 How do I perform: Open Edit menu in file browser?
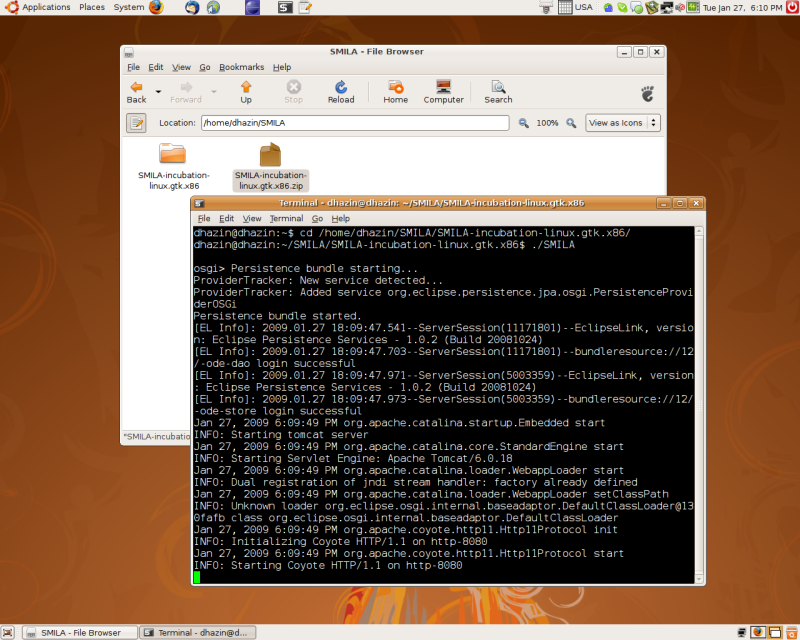pos(156,67)
